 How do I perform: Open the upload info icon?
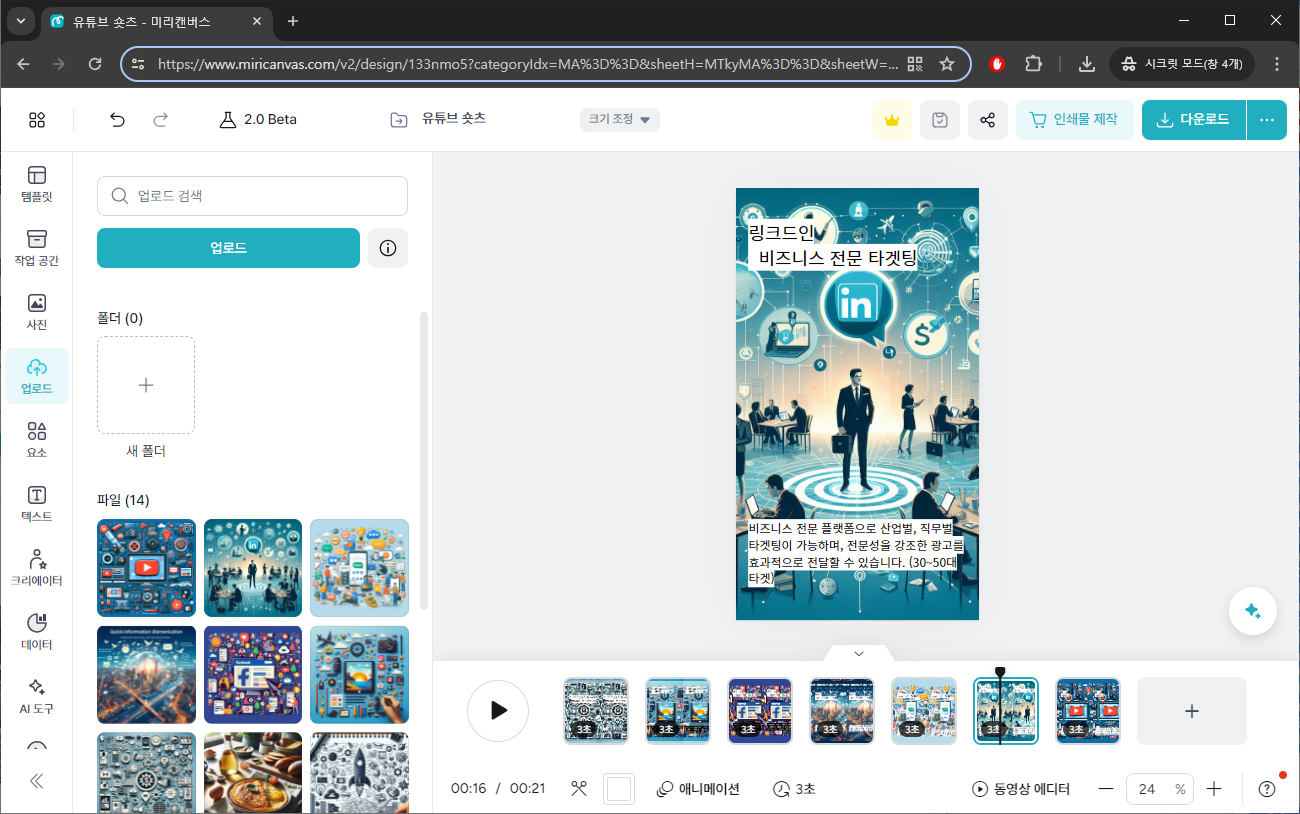(388, 248)
